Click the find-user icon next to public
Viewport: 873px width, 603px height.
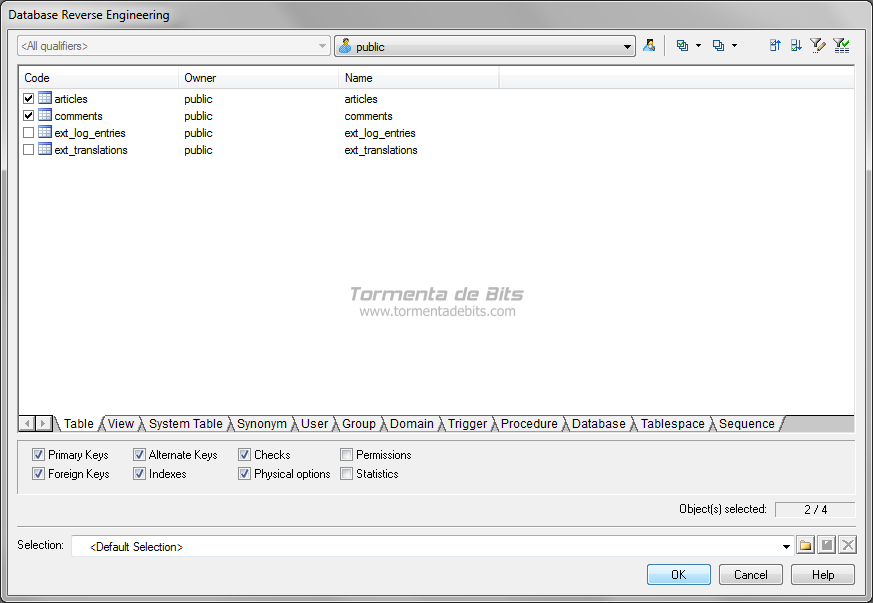(649, 46)
